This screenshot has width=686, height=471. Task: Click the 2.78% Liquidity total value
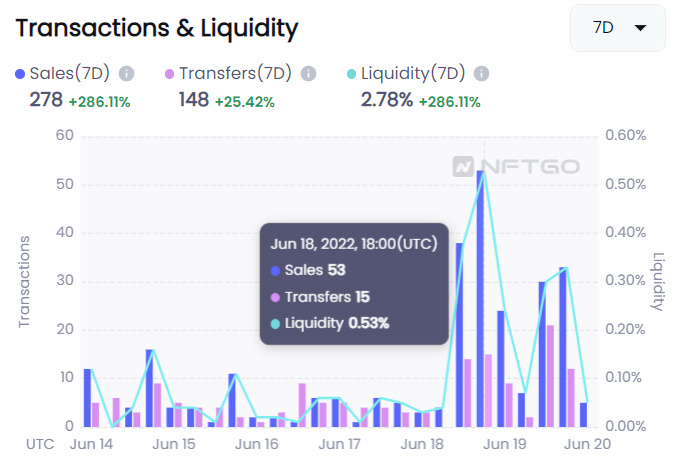[x=384, y=100]
